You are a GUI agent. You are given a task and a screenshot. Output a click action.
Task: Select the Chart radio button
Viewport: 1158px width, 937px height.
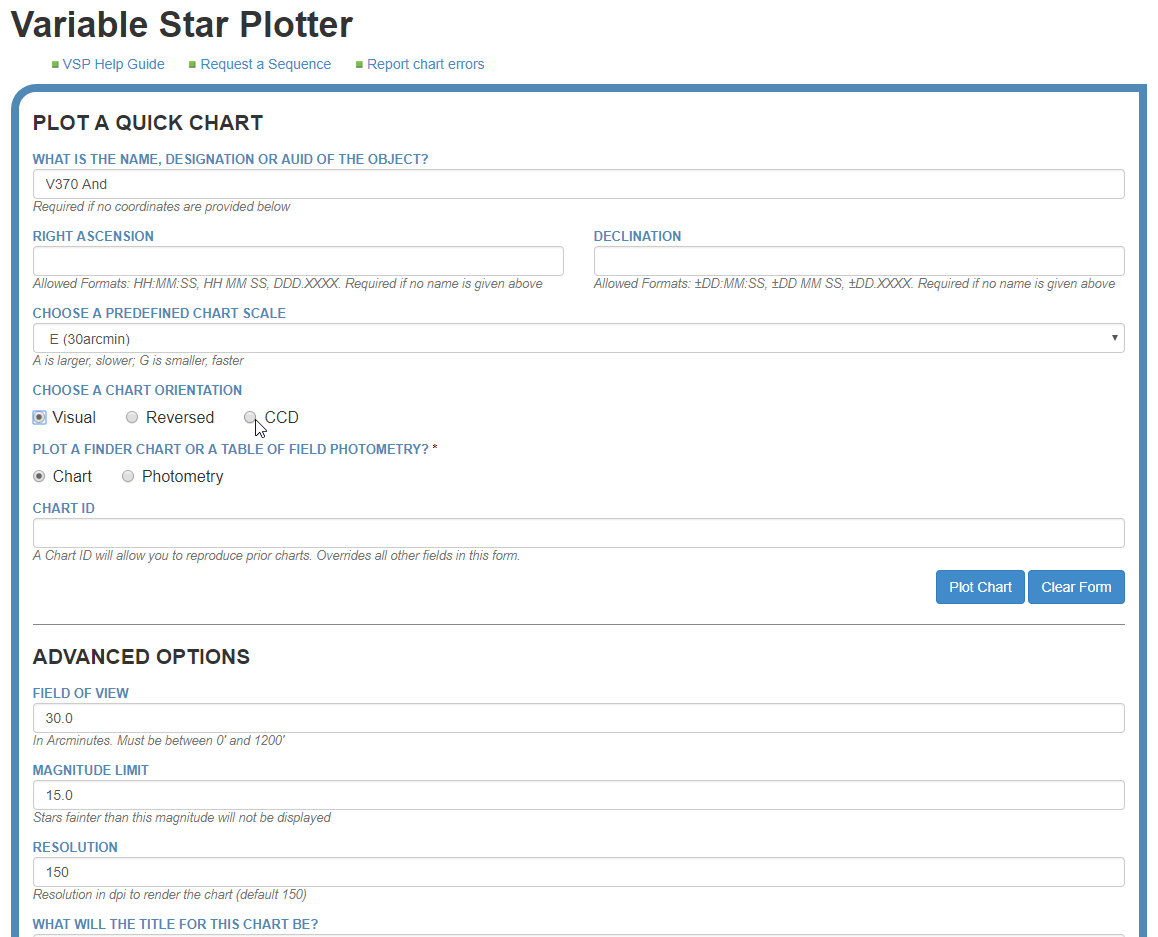(39, 476)
